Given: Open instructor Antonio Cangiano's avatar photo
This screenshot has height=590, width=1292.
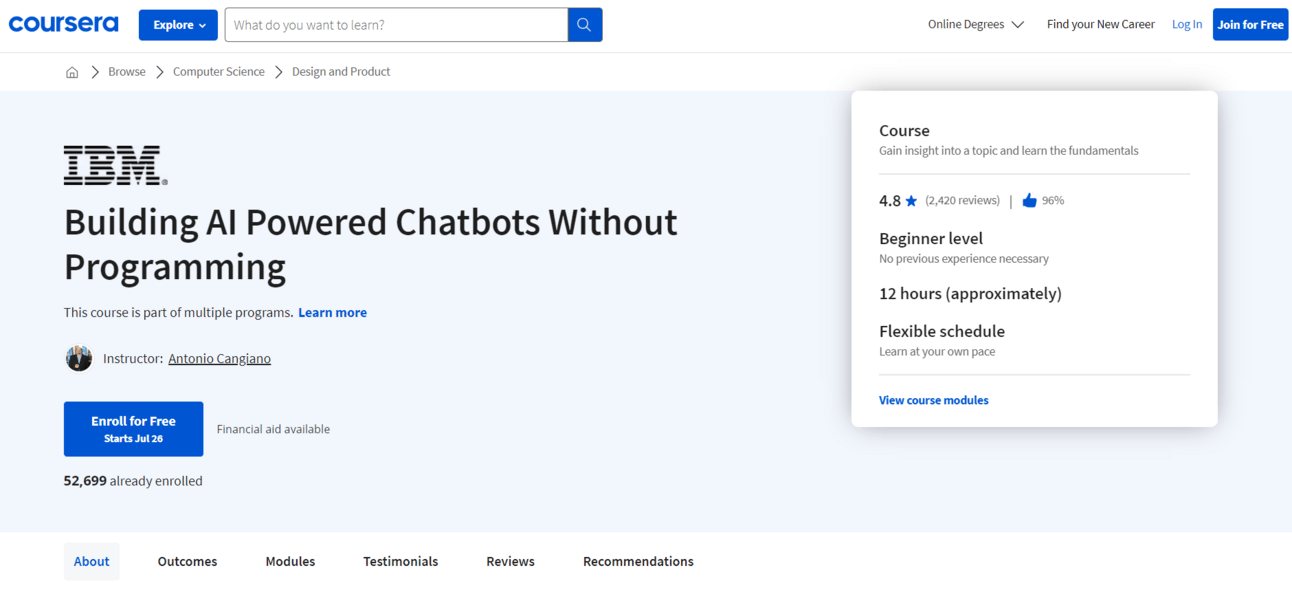Looking at the screenshot, I should pyautogui.click(x=79, y=358).
